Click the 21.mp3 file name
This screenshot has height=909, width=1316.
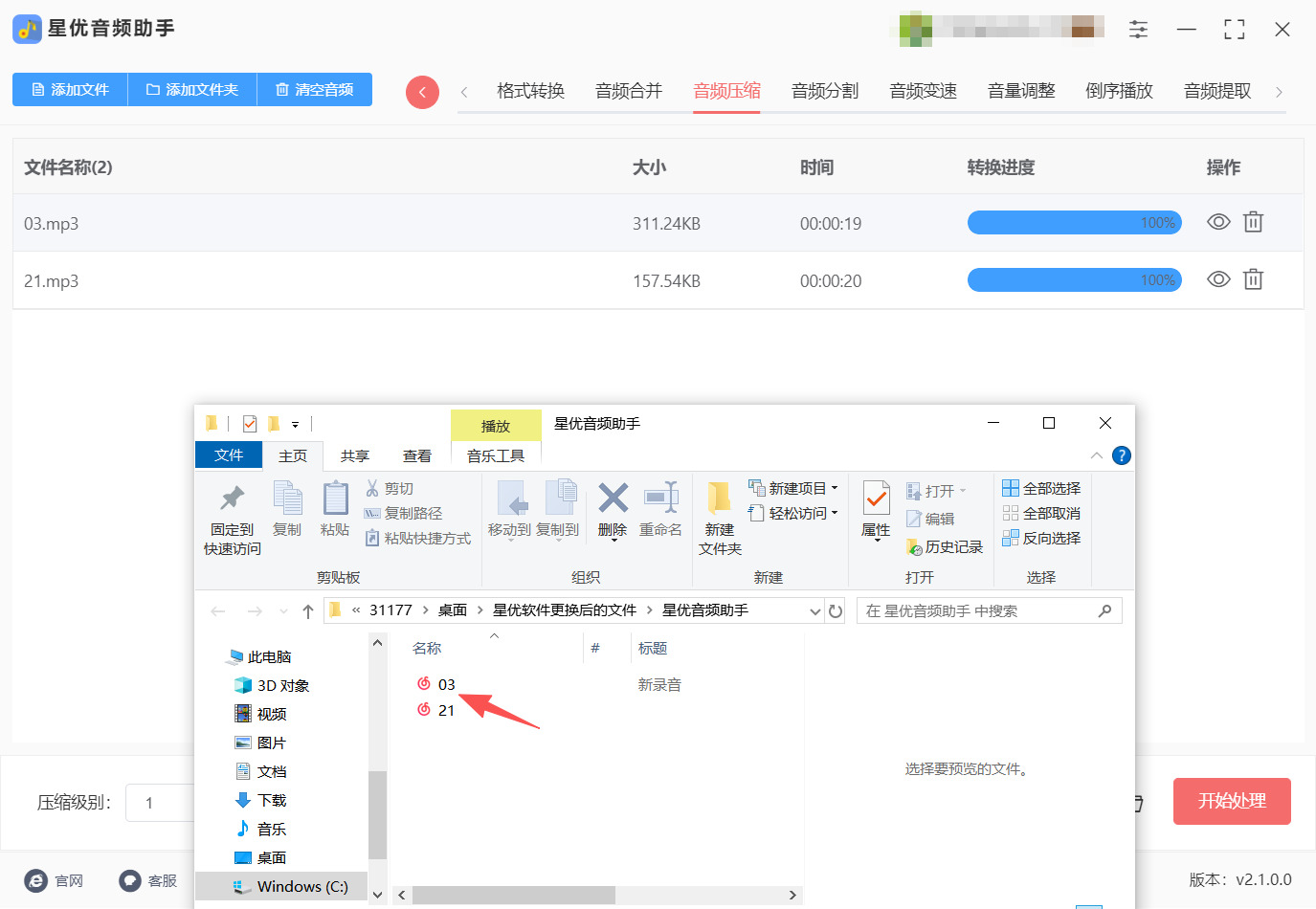(52, 281)
